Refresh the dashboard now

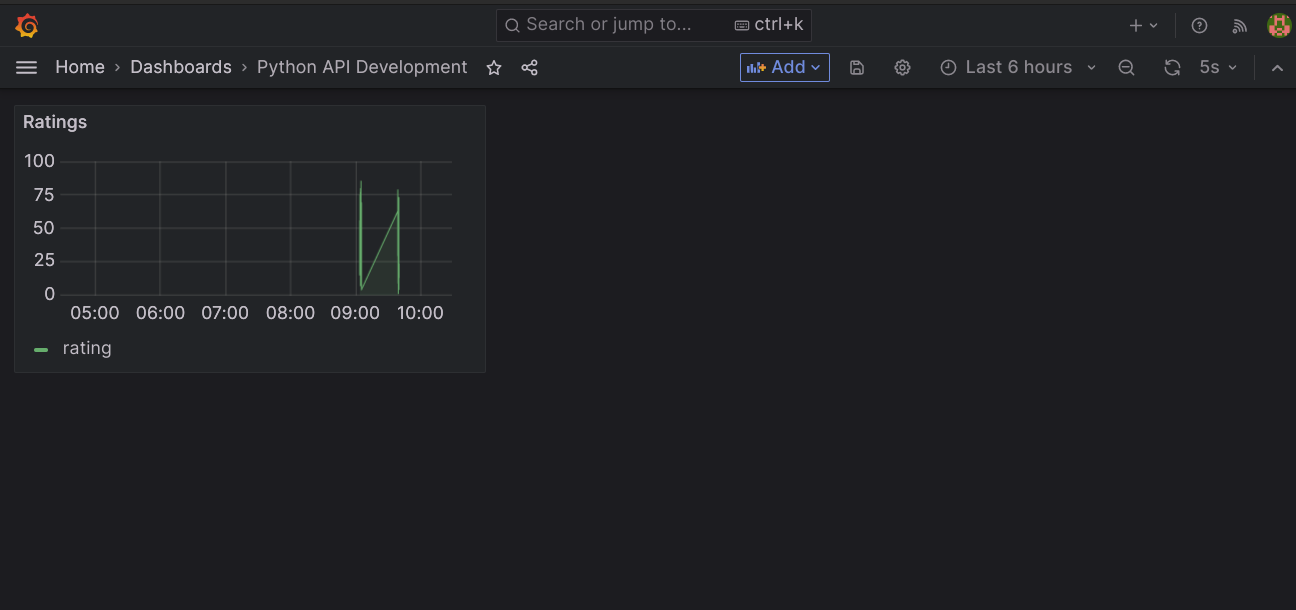pos(1172,67)
